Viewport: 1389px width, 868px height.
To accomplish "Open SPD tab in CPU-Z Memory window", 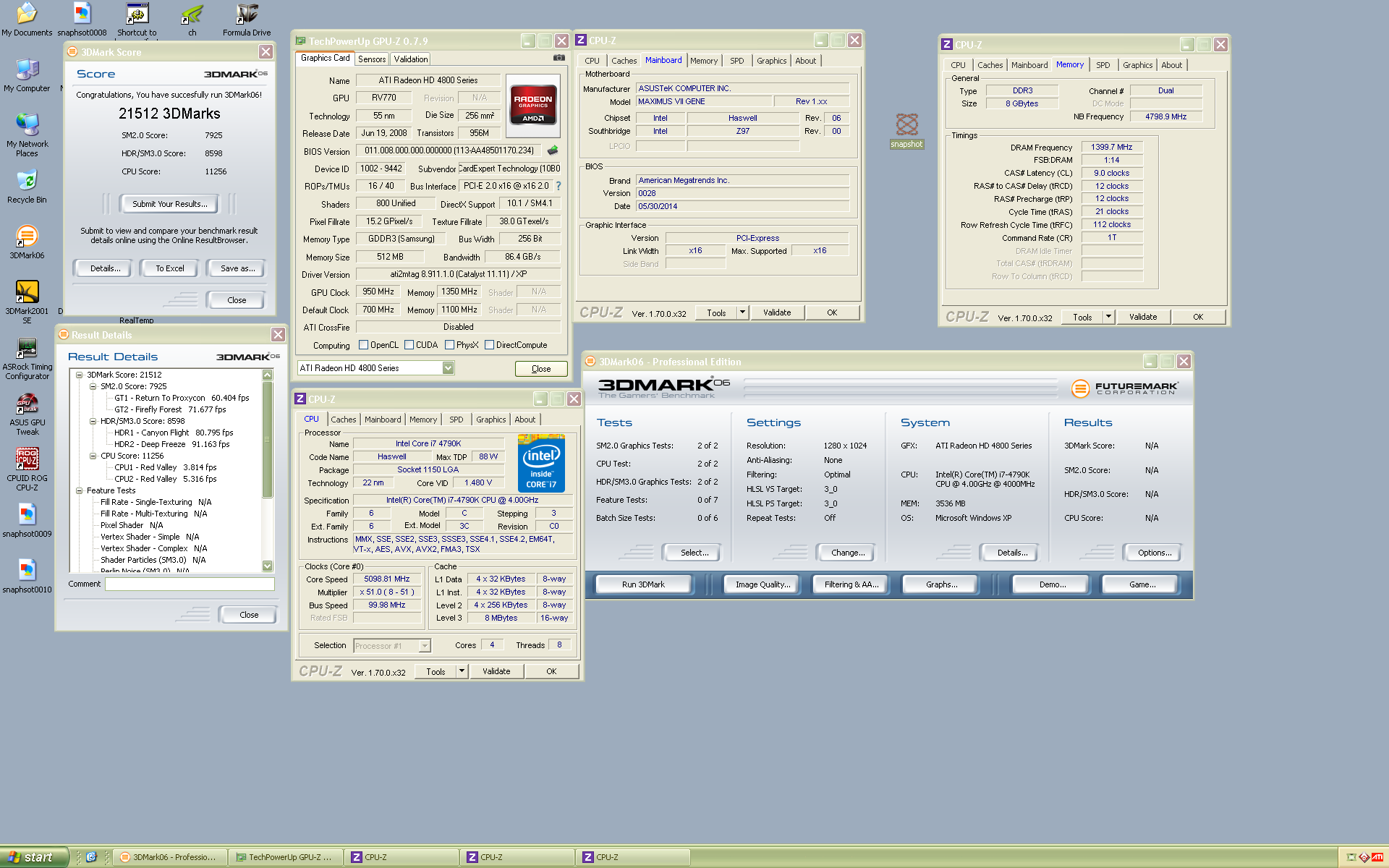I will point(1103,65).
